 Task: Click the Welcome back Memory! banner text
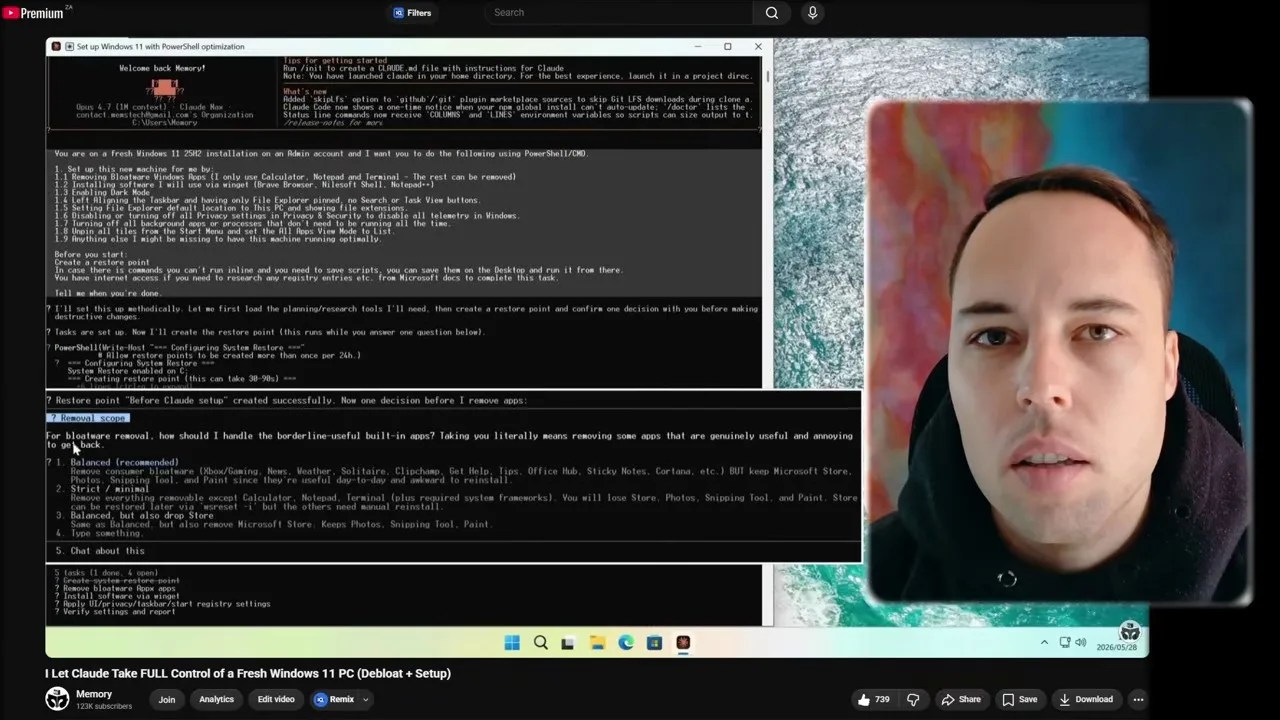click(162, 68)
